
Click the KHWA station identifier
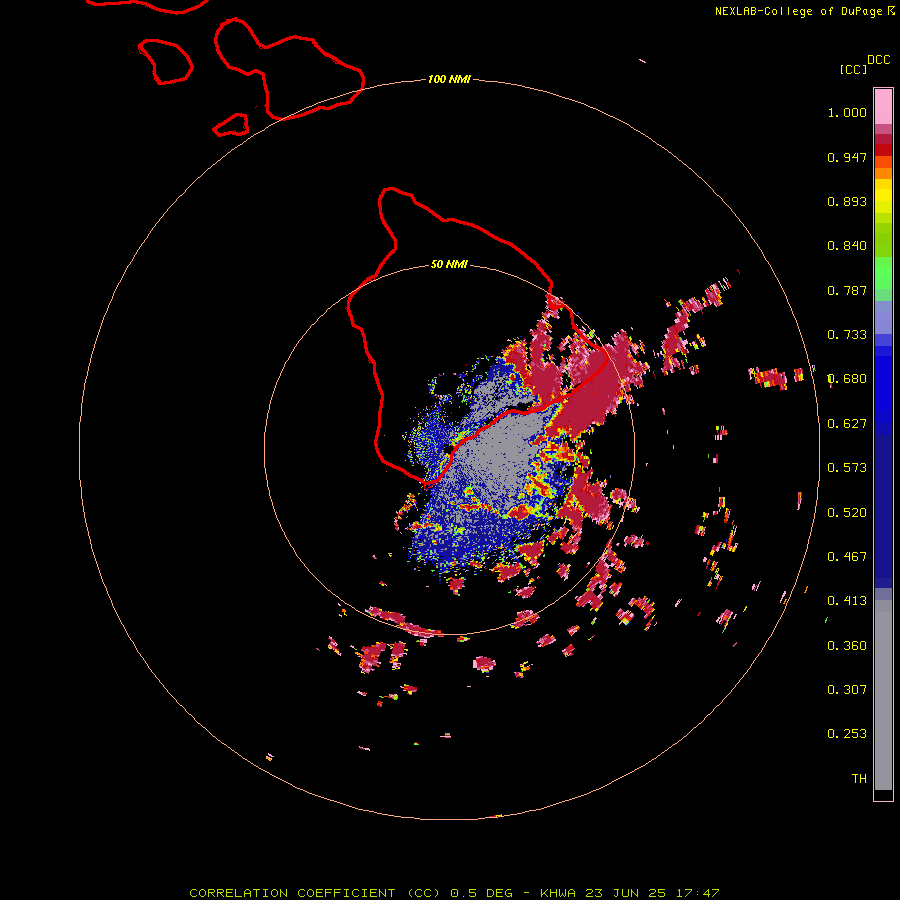coord(558,893)
